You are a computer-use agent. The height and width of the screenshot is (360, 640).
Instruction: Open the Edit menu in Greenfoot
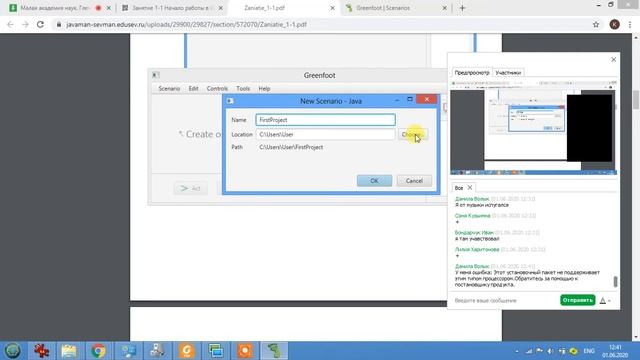point(193,89)
